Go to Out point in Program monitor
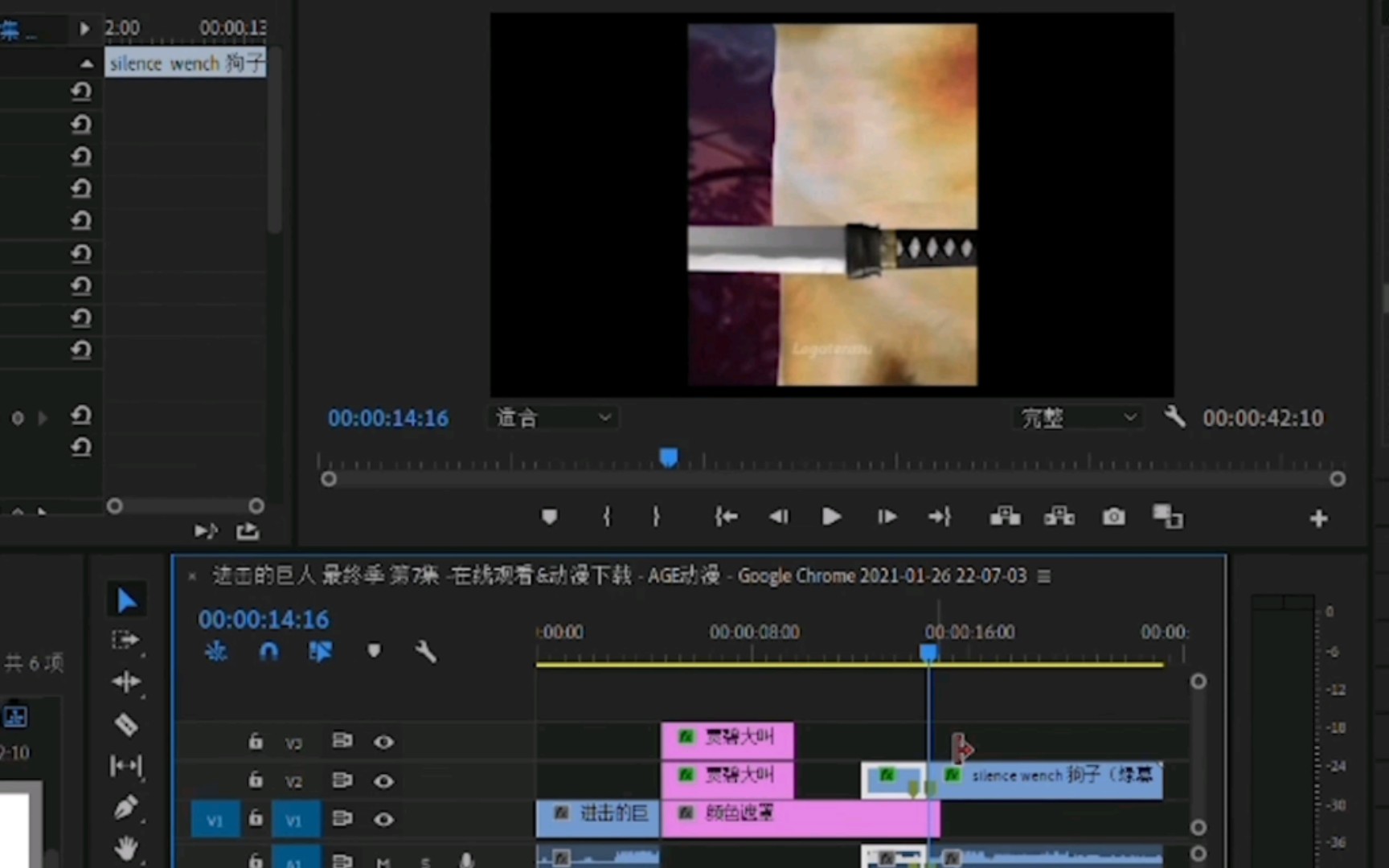1389x868 pixels. pyautogui.click(x=940, y=517)
